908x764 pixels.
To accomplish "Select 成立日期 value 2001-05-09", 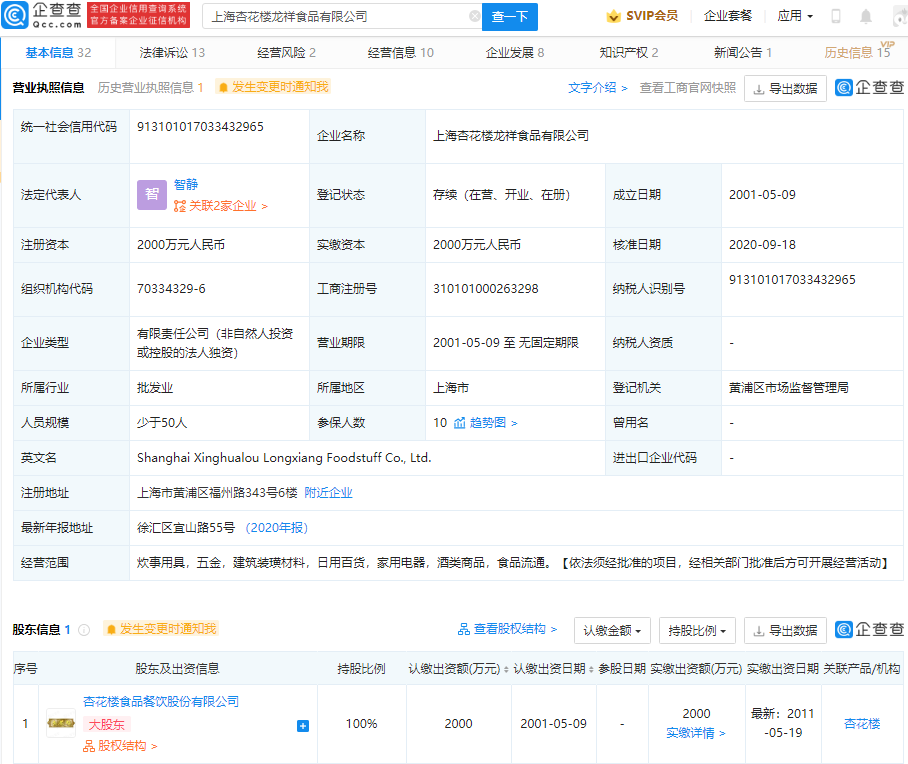I will (x=763, y=195).
